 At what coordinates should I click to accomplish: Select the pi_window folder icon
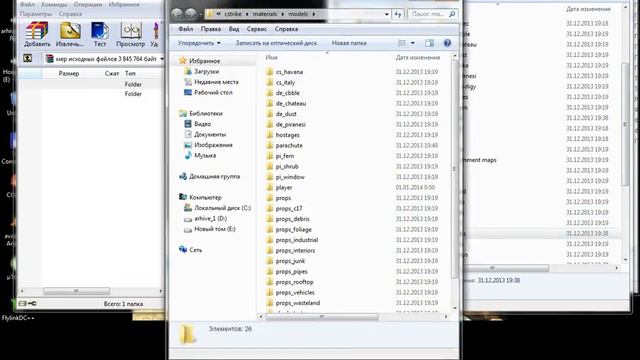269,177
